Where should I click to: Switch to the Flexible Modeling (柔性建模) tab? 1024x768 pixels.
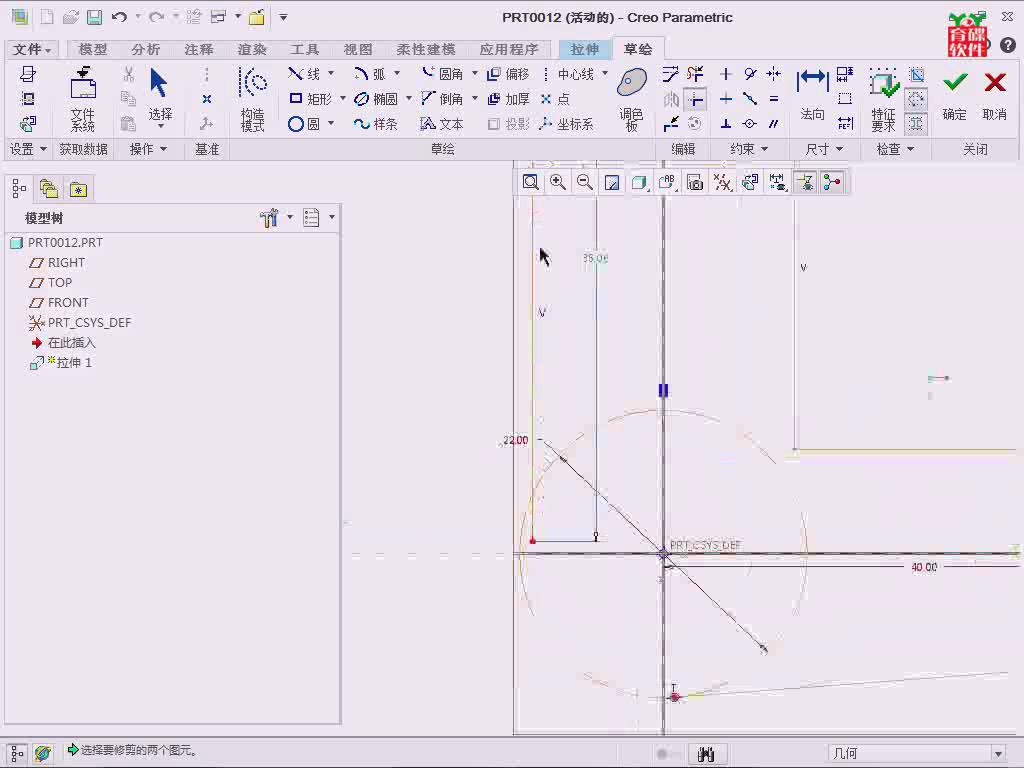[426, 50]
